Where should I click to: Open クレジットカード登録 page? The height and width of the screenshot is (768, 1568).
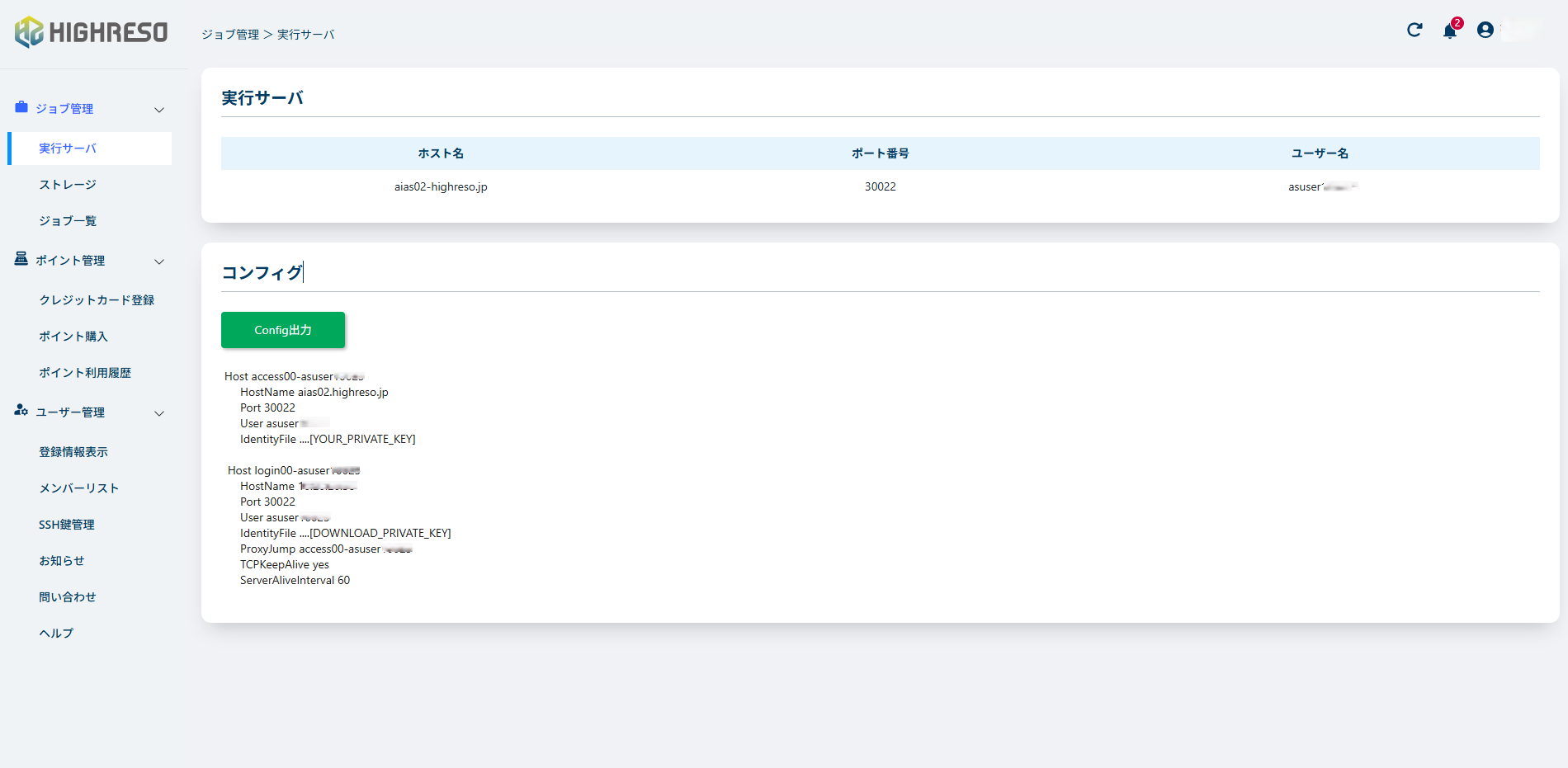click(97, 300)
